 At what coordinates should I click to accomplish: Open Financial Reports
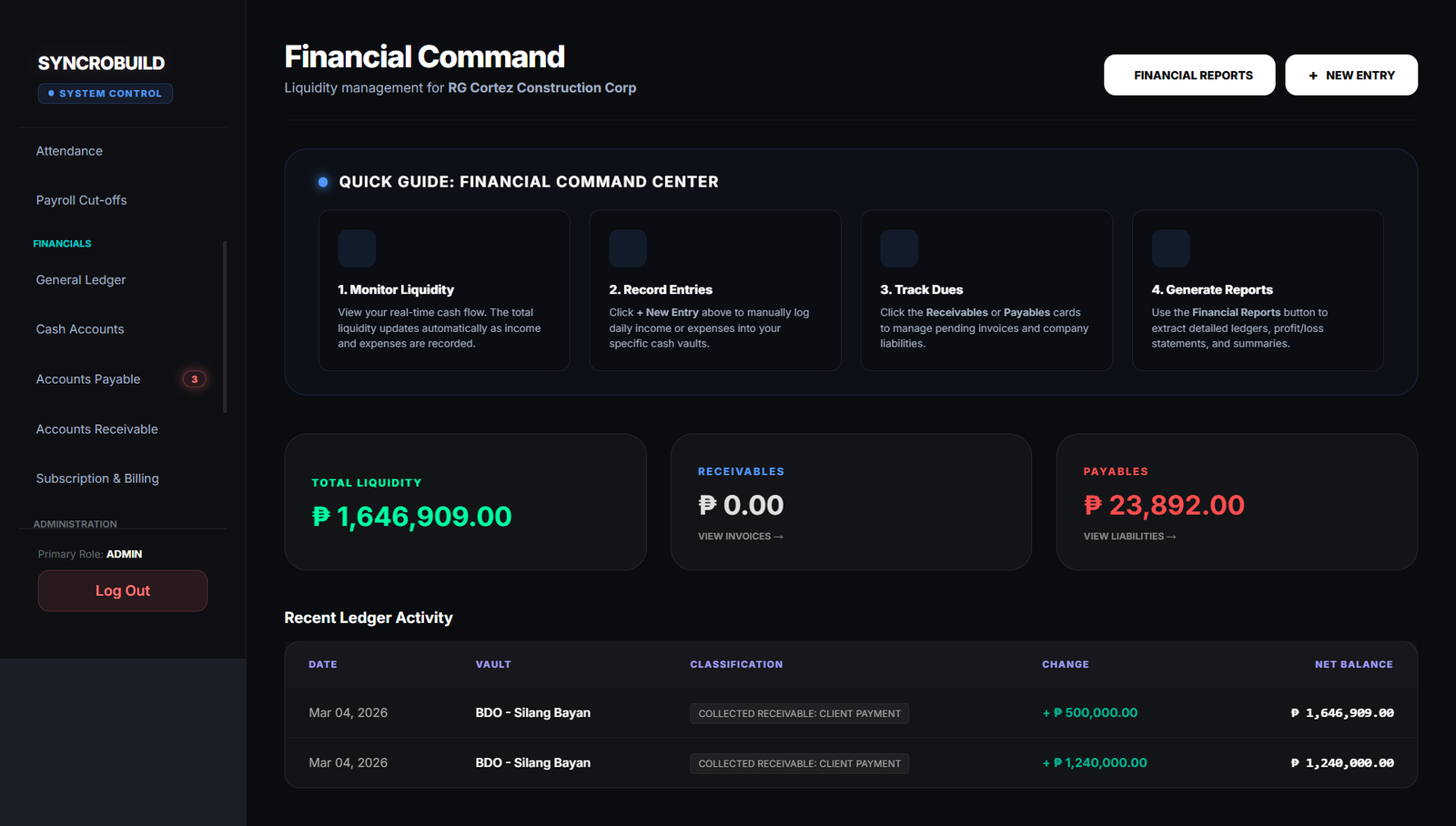(1189, 75)
